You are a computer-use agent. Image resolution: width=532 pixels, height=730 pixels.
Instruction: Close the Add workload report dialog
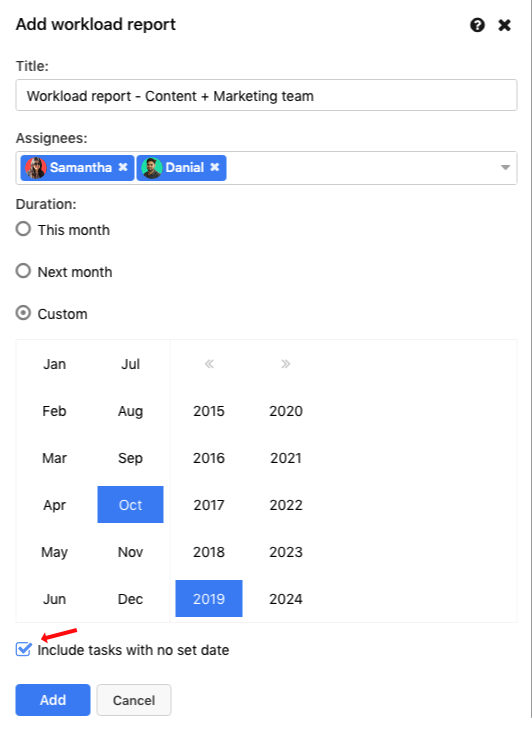tap(505, 25)
